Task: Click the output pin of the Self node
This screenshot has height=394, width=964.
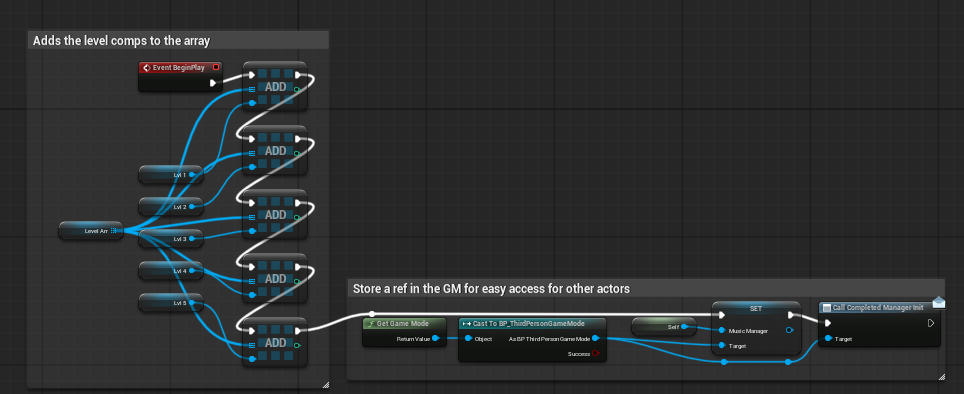Action: (x=684, y=327)
